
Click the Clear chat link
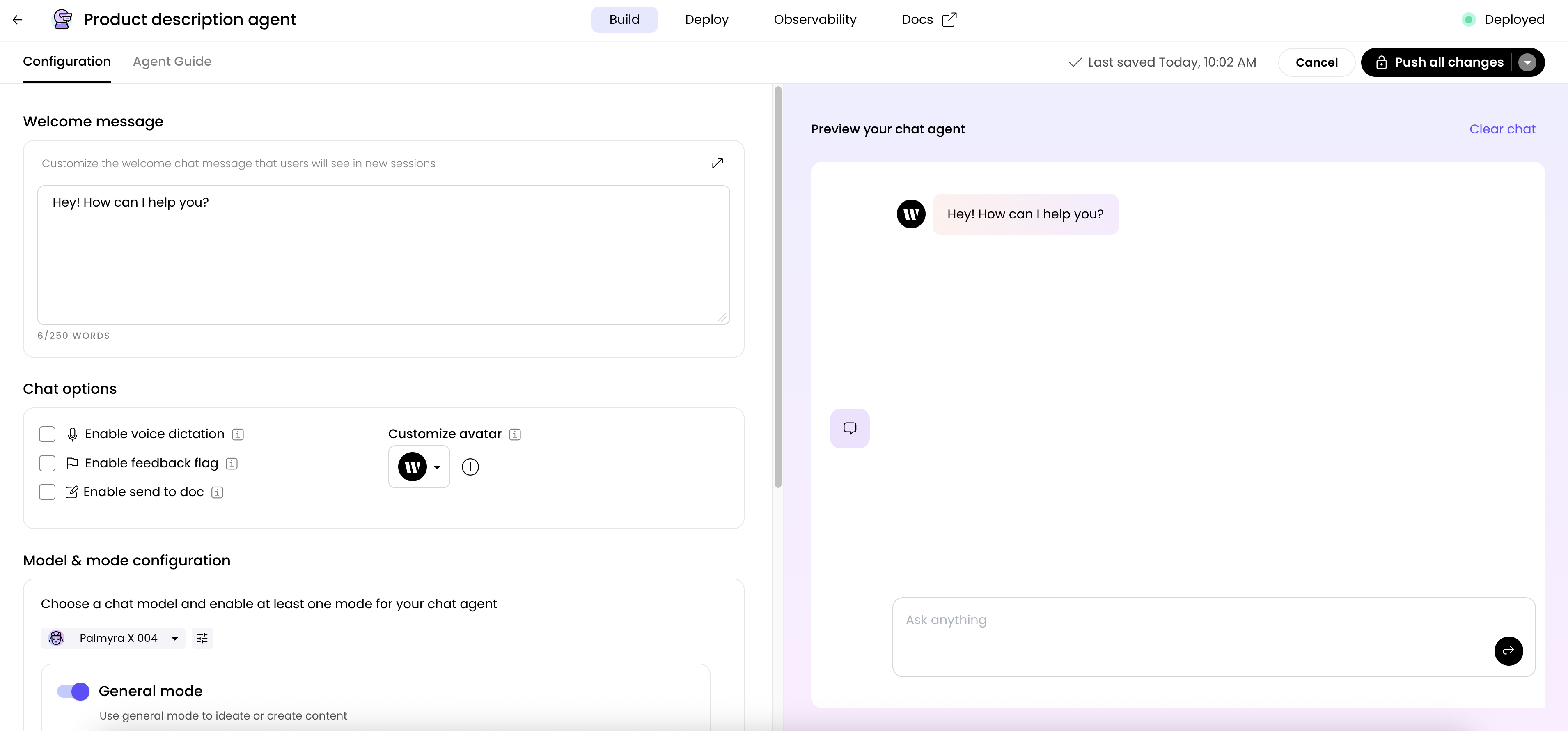1502,129
